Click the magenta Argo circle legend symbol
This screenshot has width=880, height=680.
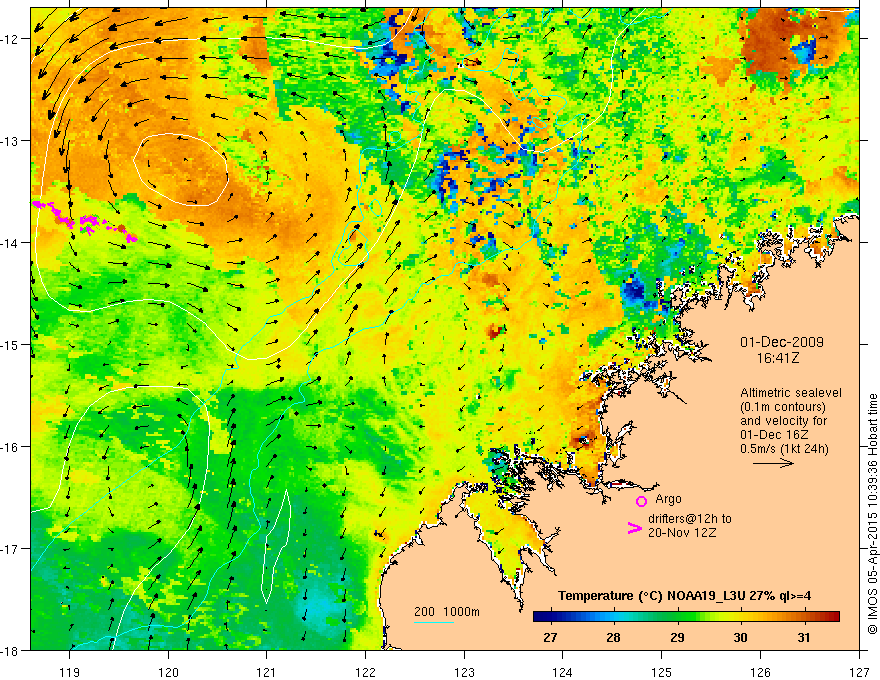(x=641, y=501)
